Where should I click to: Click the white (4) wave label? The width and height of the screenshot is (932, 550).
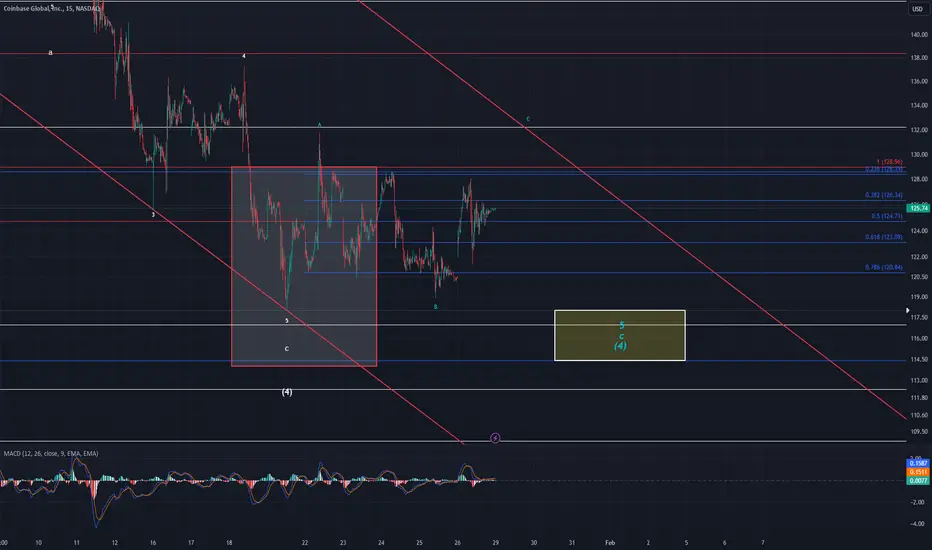(286, 392)
